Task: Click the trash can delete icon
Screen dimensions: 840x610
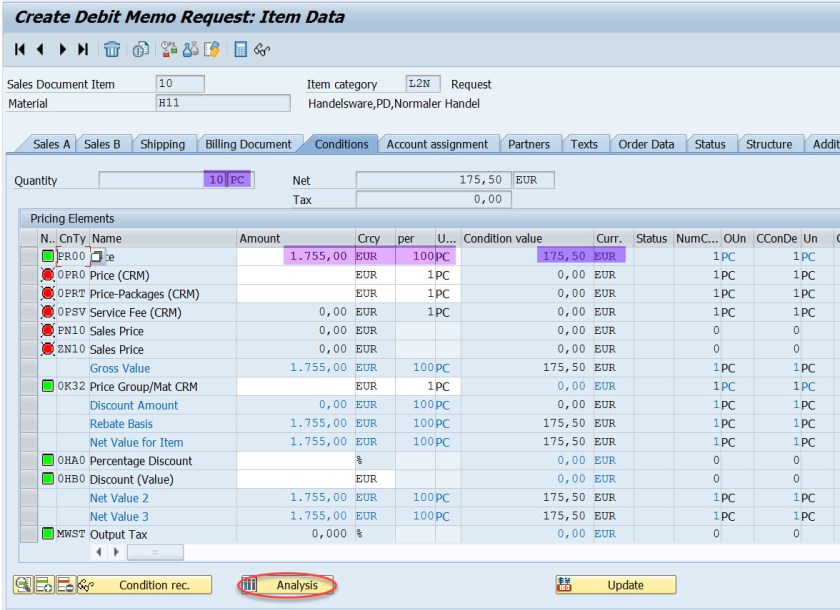Action: click(112, 49)
